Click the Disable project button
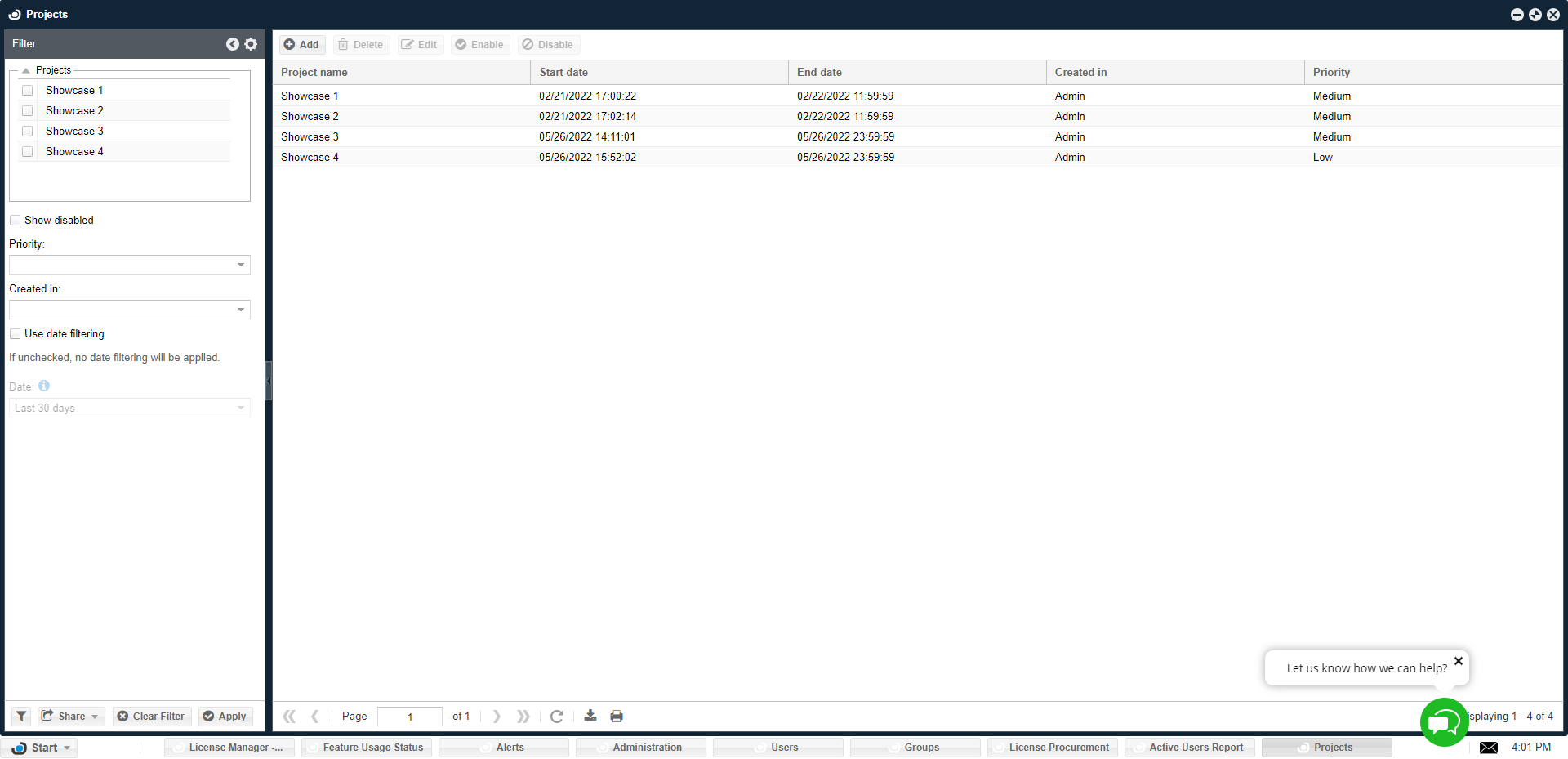 [548, 45]
